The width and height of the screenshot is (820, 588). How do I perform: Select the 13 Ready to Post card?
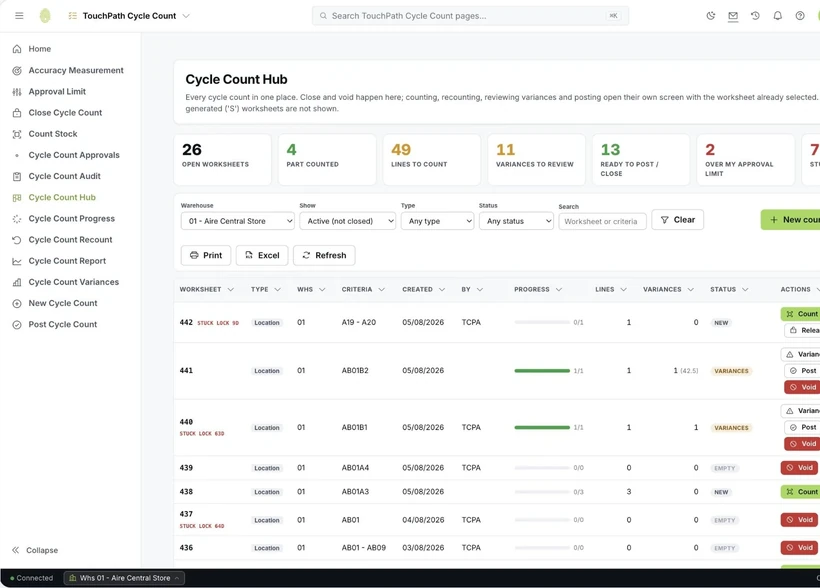point(641,160)
